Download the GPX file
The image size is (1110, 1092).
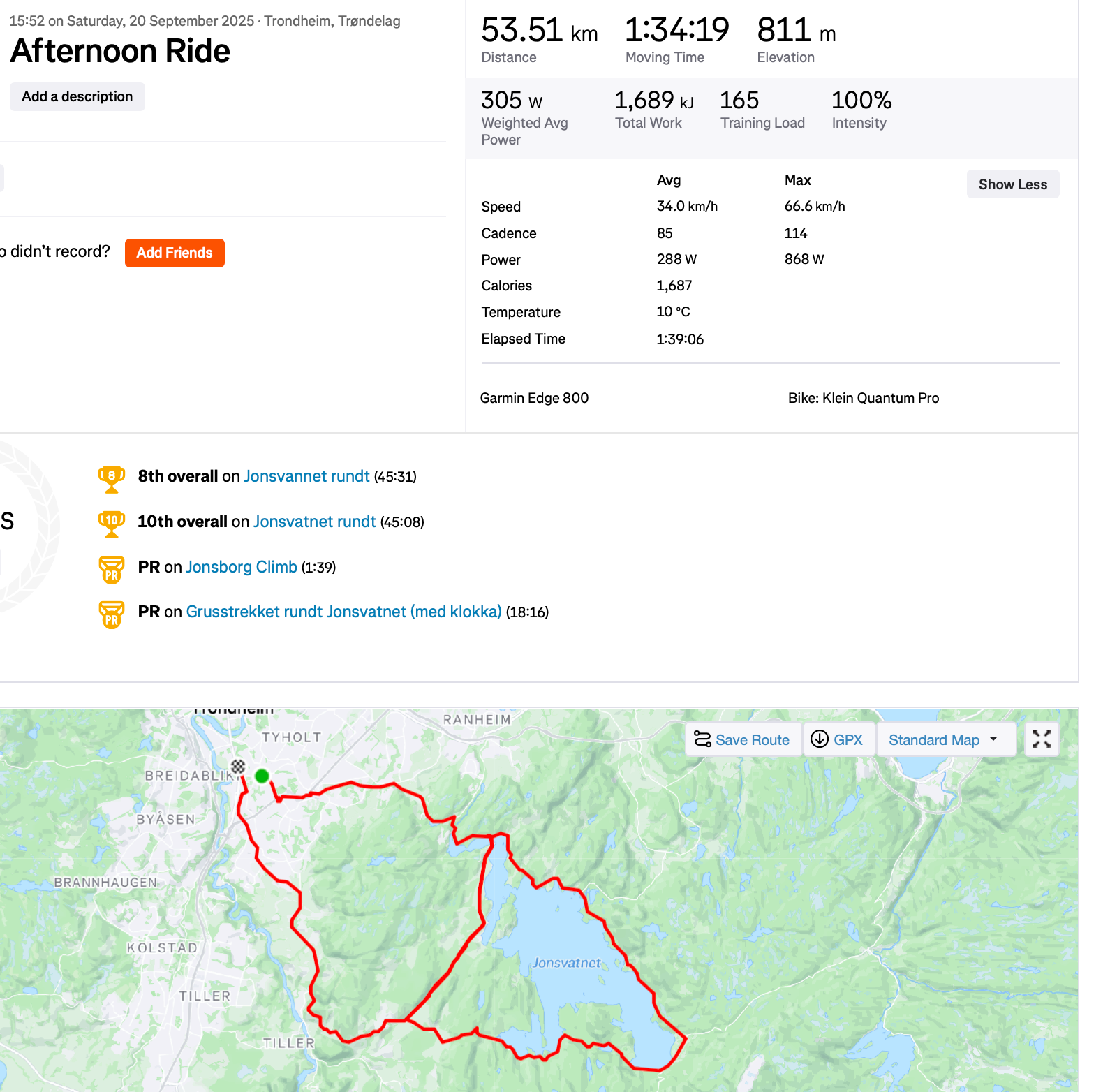[x=838, y=740]
